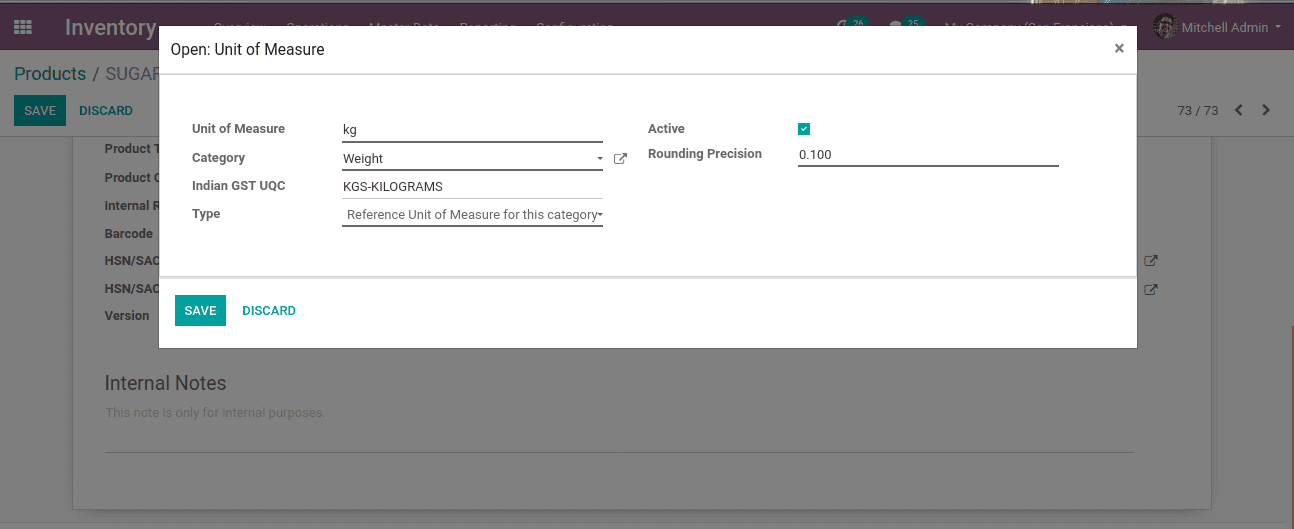Click the 73 / 73 pager counter
1294x529 pixels.
(x=1198, y=111)
